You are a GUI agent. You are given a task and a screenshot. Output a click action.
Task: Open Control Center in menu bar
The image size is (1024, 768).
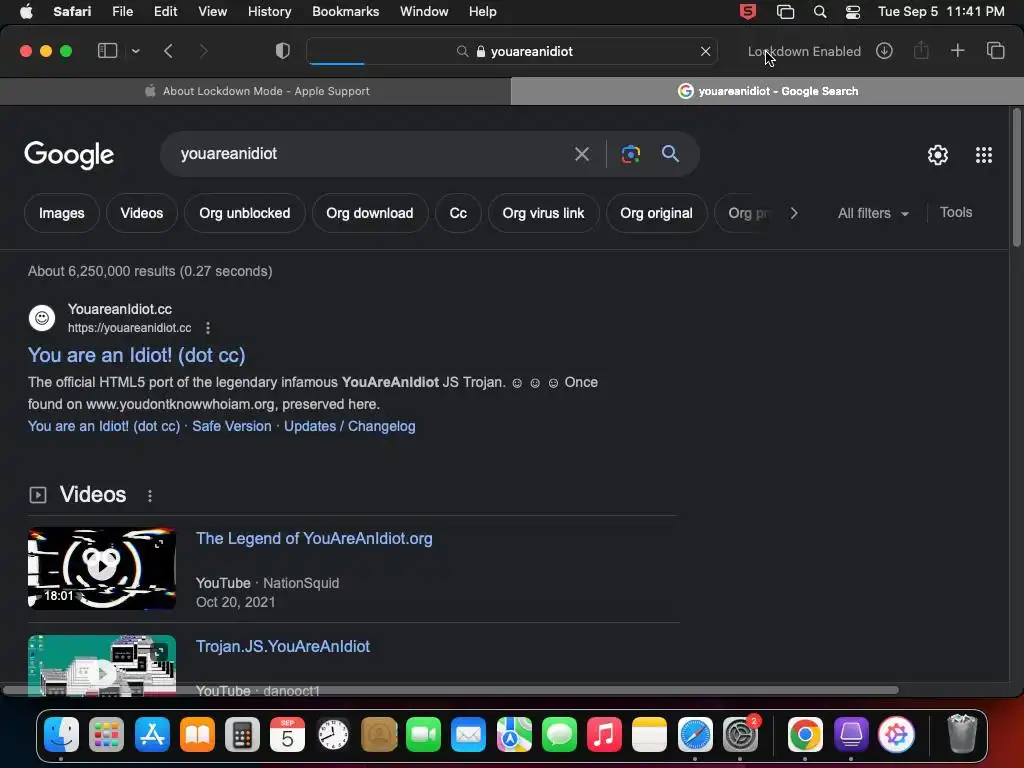click(853, 12)
